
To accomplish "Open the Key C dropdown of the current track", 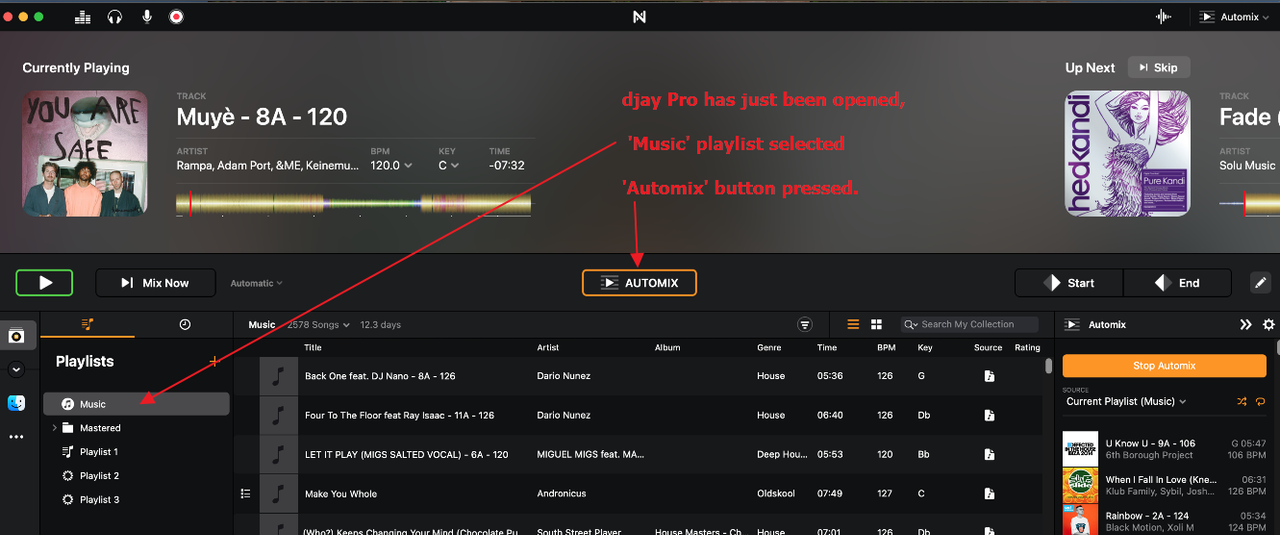I will tap(449, 165).
